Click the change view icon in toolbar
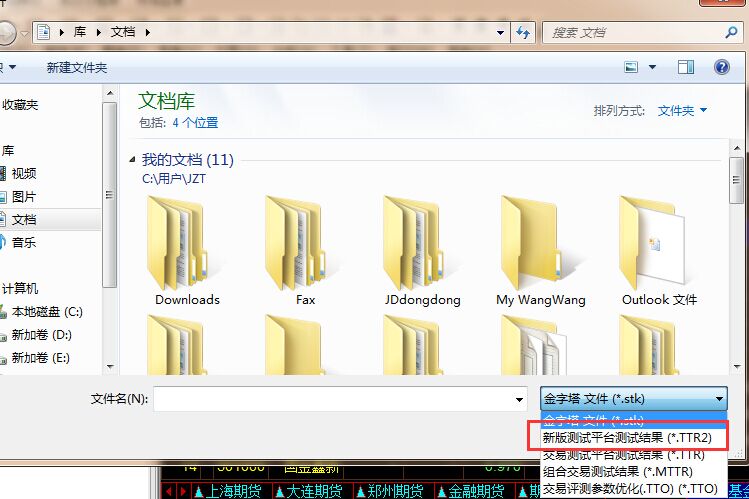This screenshot has width=749, height=499. 631,67
